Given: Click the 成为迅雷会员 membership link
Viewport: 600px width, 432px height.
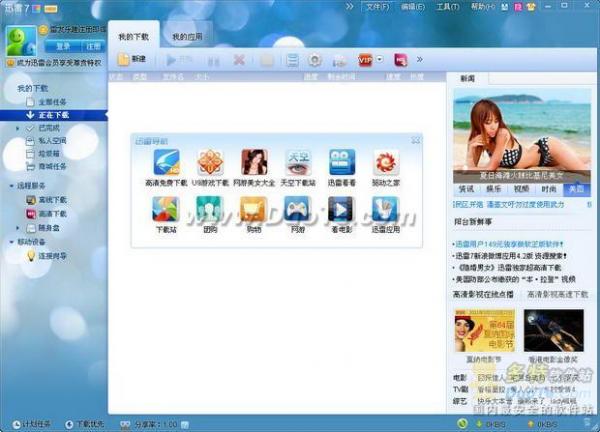Looking at the screenshot, I should [59, 62].
